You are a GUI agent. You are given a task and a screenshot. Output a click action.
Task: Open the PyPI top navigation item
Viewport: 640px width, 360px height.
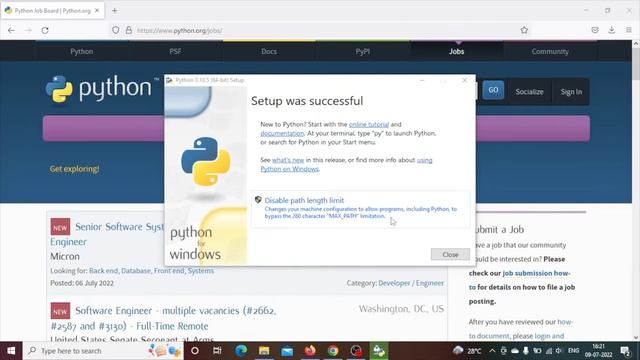362,51
